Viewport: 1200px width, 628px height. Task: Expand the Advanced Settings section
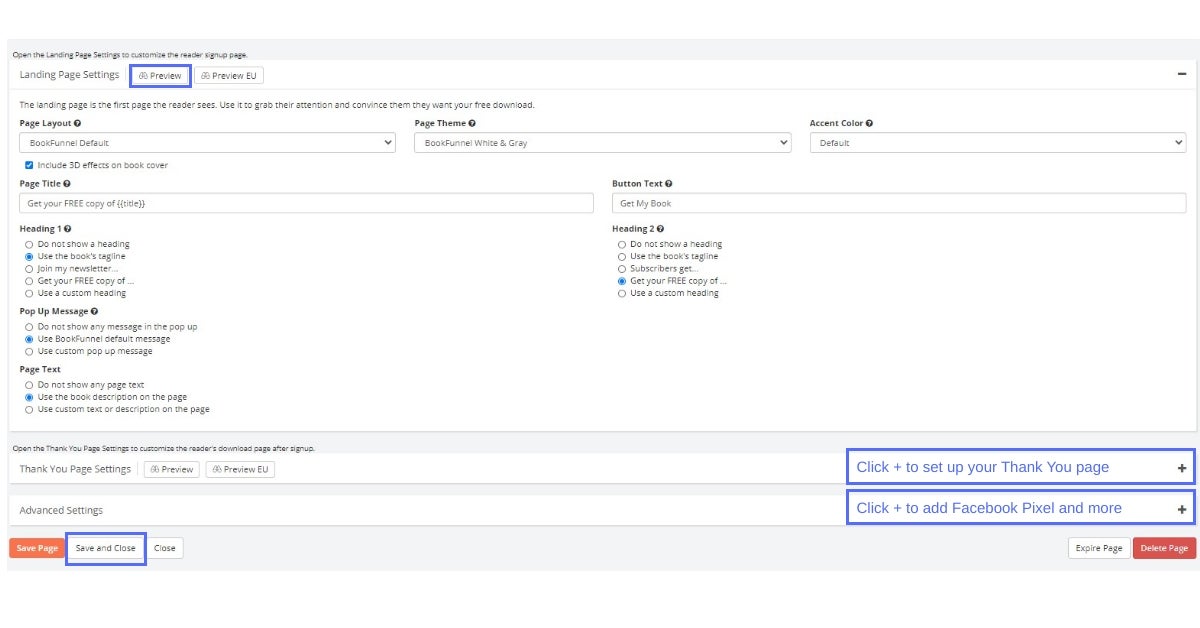point(1181,510)
